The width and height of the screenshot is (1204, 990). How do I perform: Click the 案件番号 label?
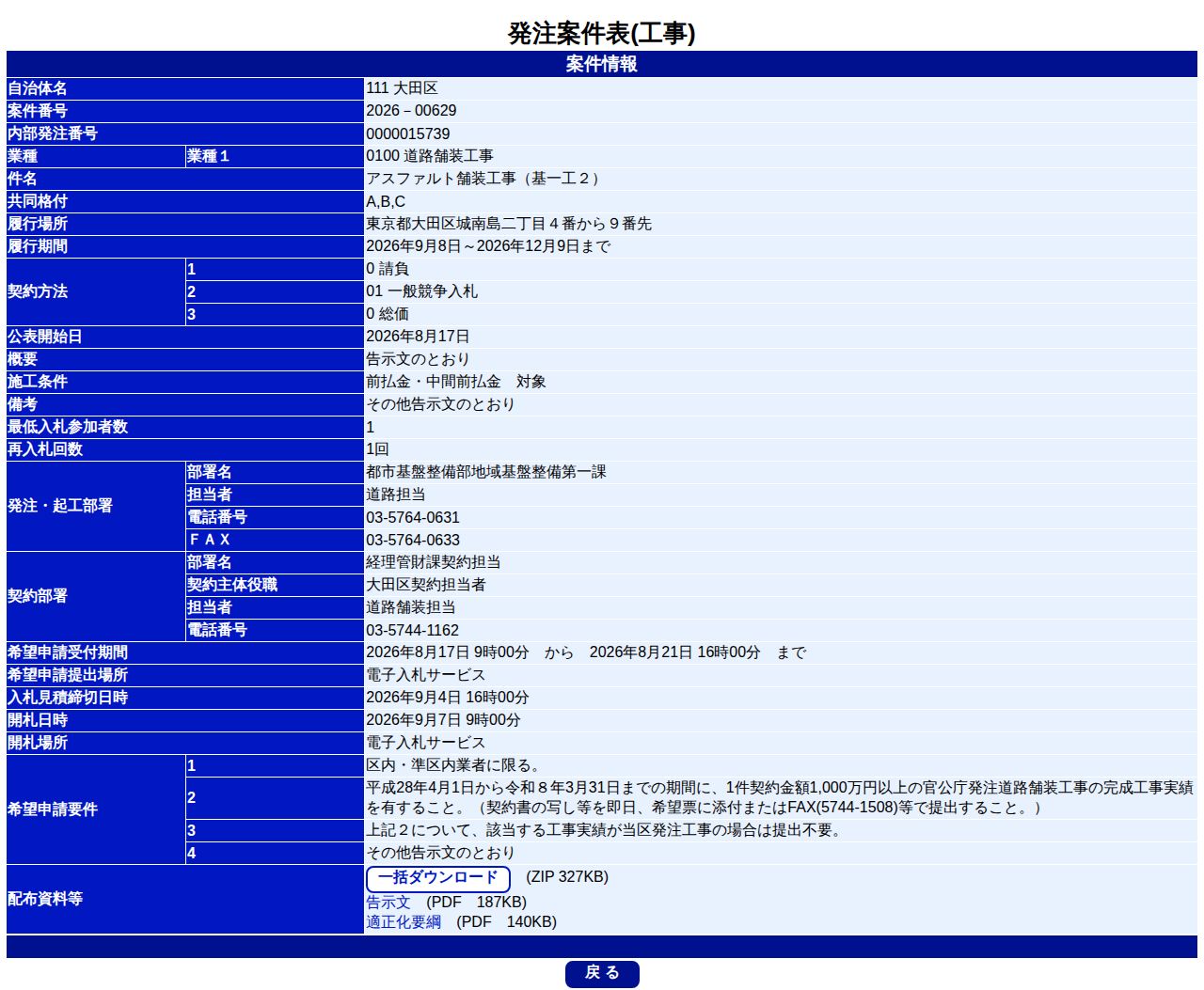pos(38,111)
